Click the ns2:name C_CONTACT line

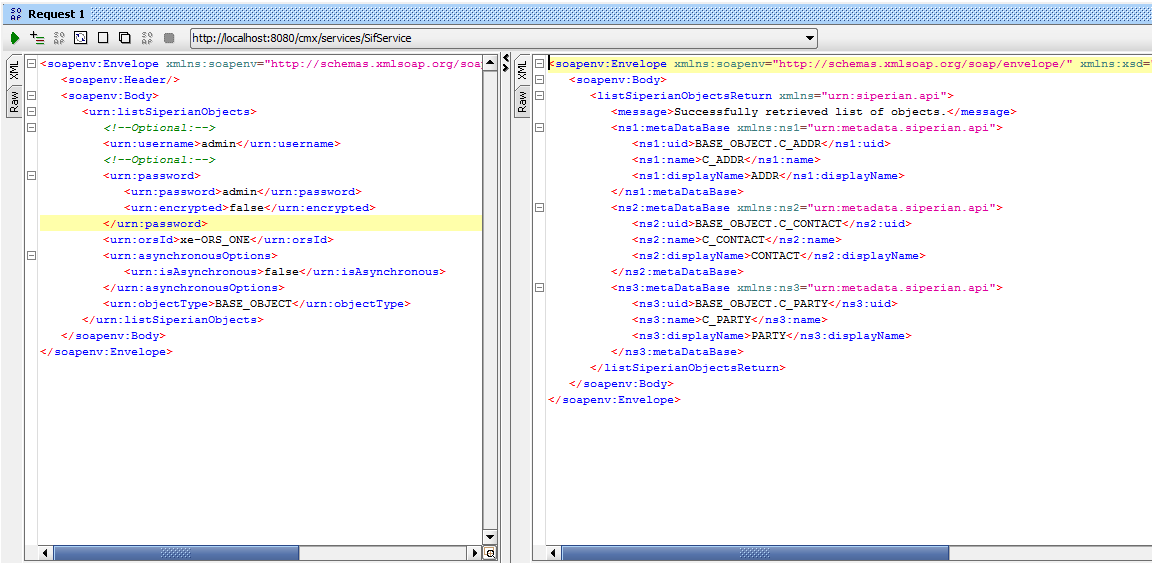(x=736, y=240)
